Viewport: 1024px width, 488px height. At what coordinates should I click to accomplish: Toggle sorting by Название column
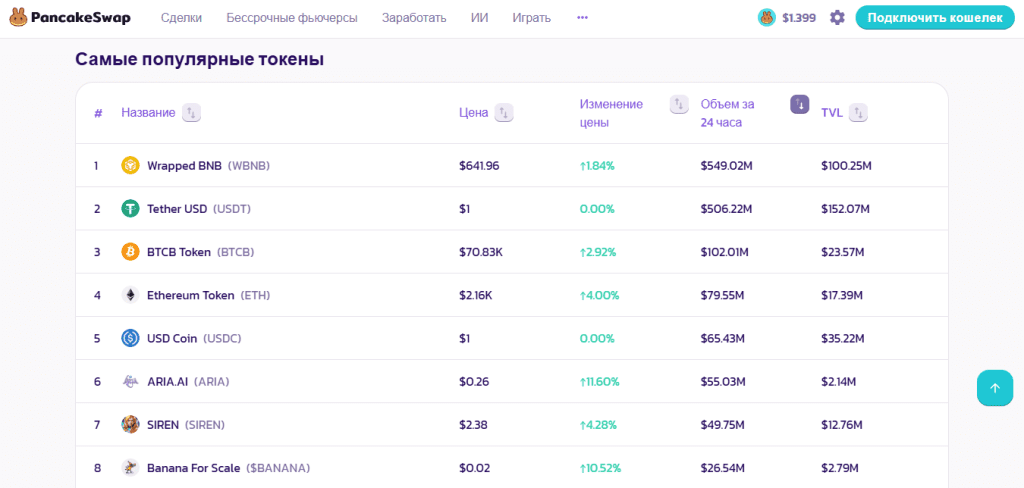coord(191,112)
